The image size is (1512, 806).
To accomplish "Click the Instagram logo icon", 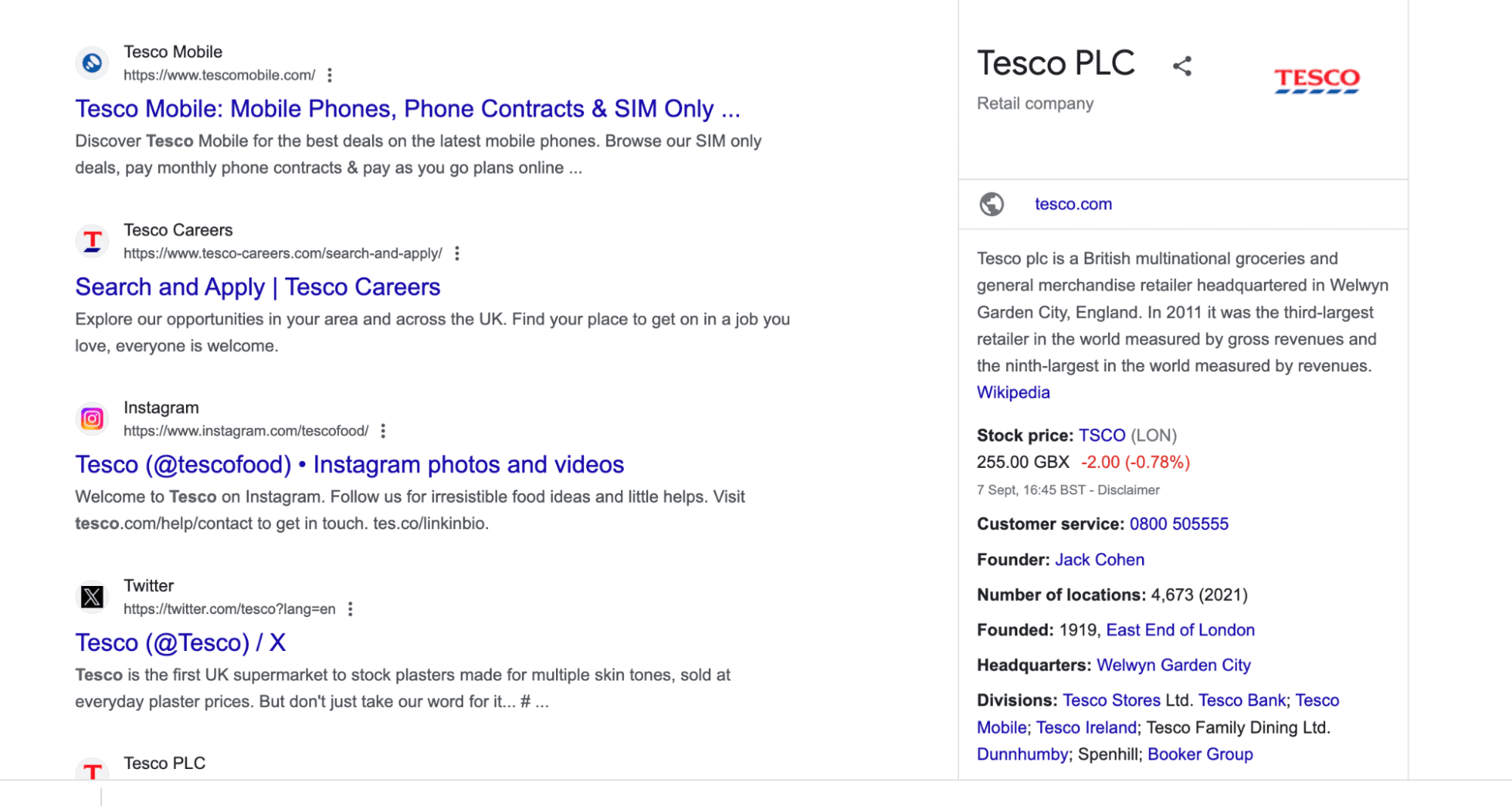I will (92, 418).
